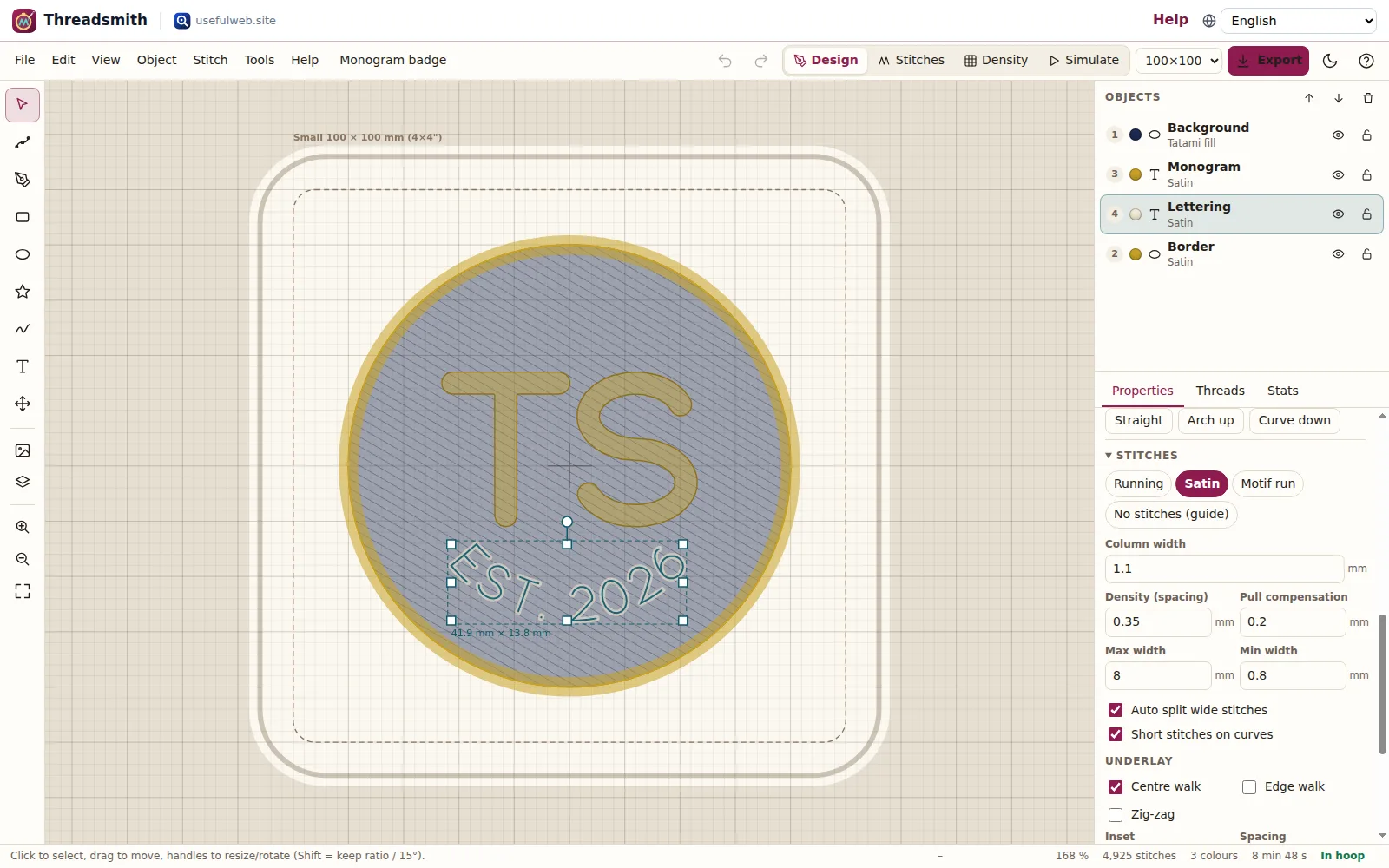
Task: Move selected object down in list
Action: tap(1339, 98)
